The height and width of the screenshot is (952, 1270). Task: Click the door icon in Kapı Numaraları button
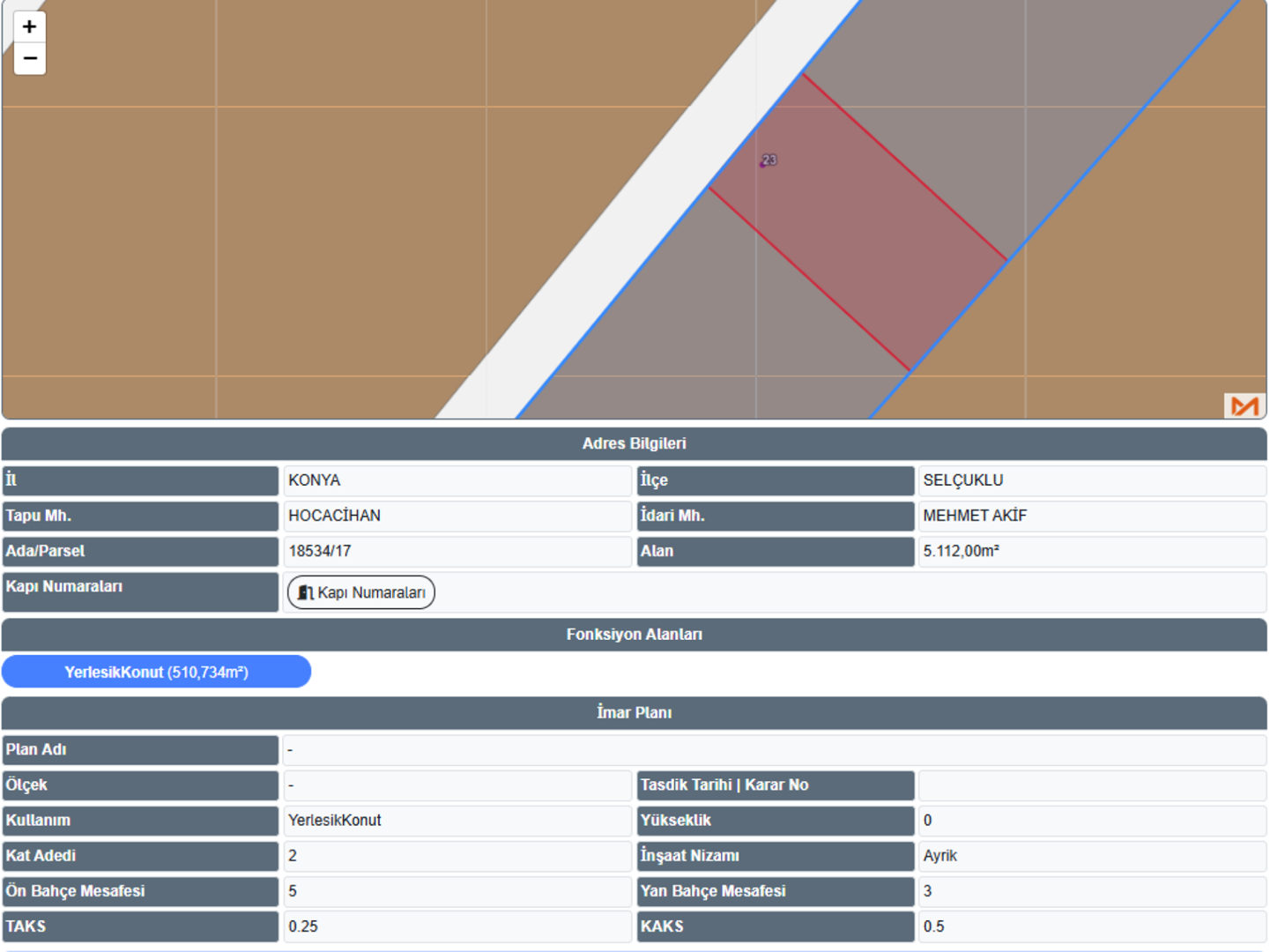[x=305, y=592]
